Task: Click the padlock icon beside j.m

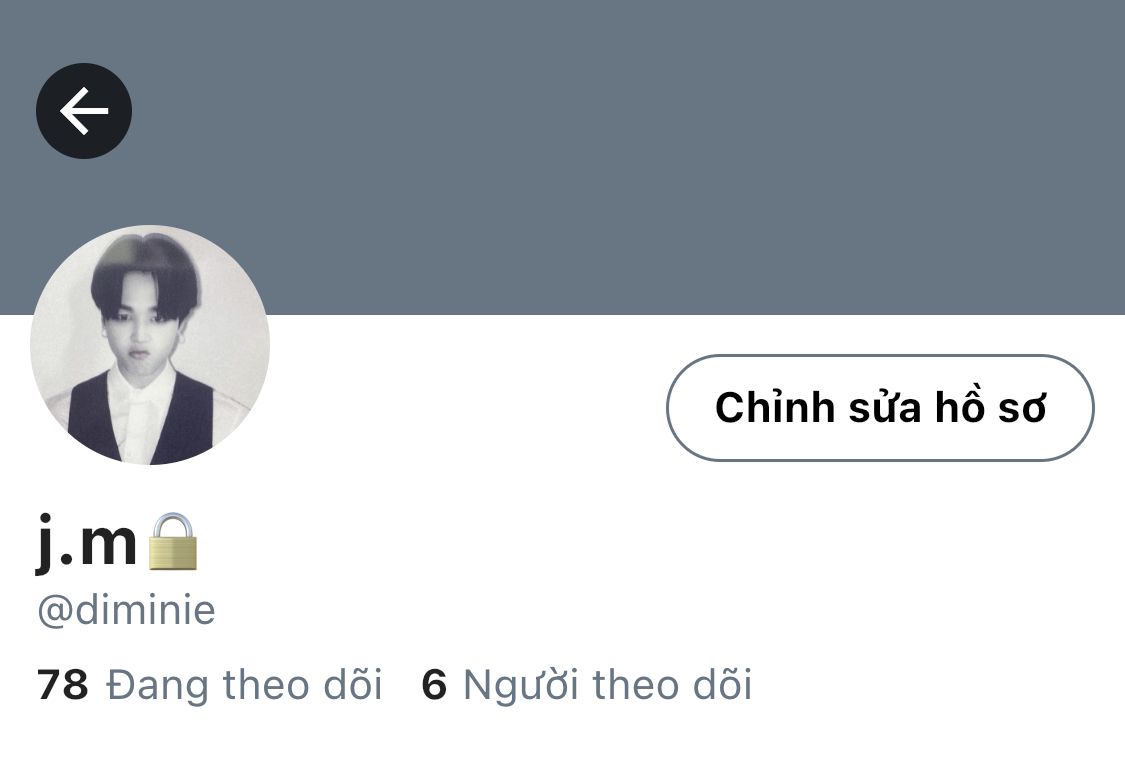Action: coord(172,542)
